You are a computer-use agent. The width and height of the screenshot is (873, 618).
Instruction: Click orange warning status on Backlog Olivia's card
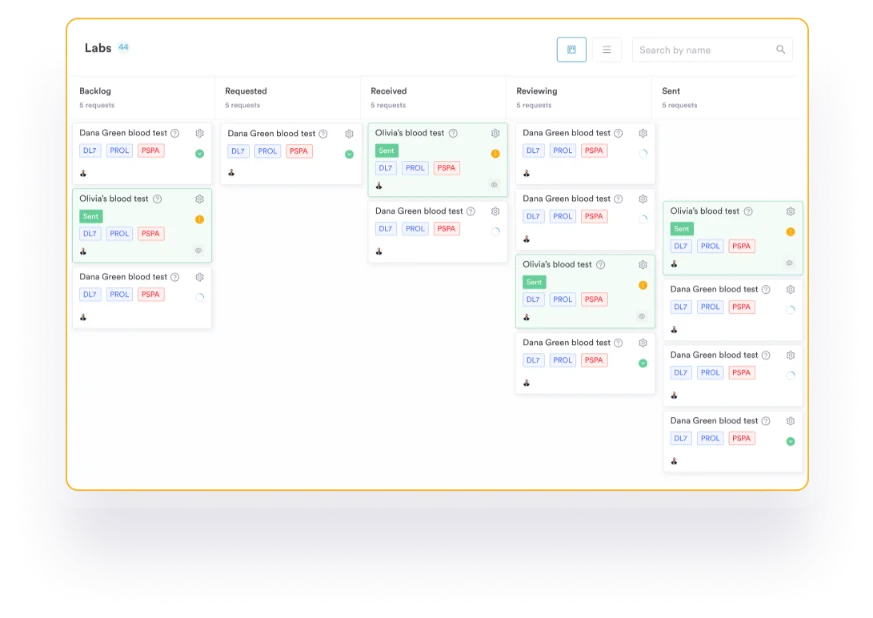199,219
